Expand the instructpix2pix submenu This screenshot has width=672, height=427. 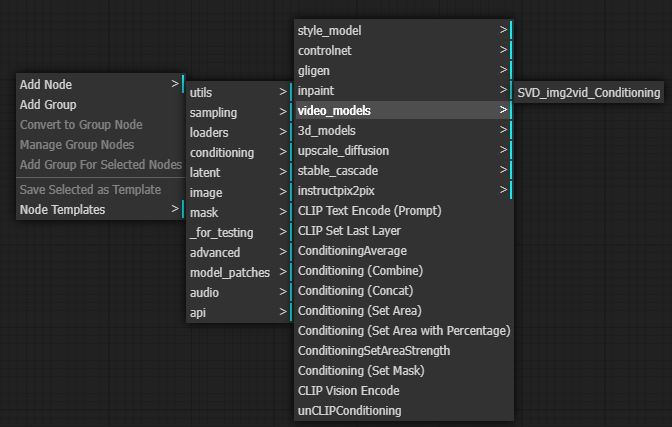tap(404, 190)
